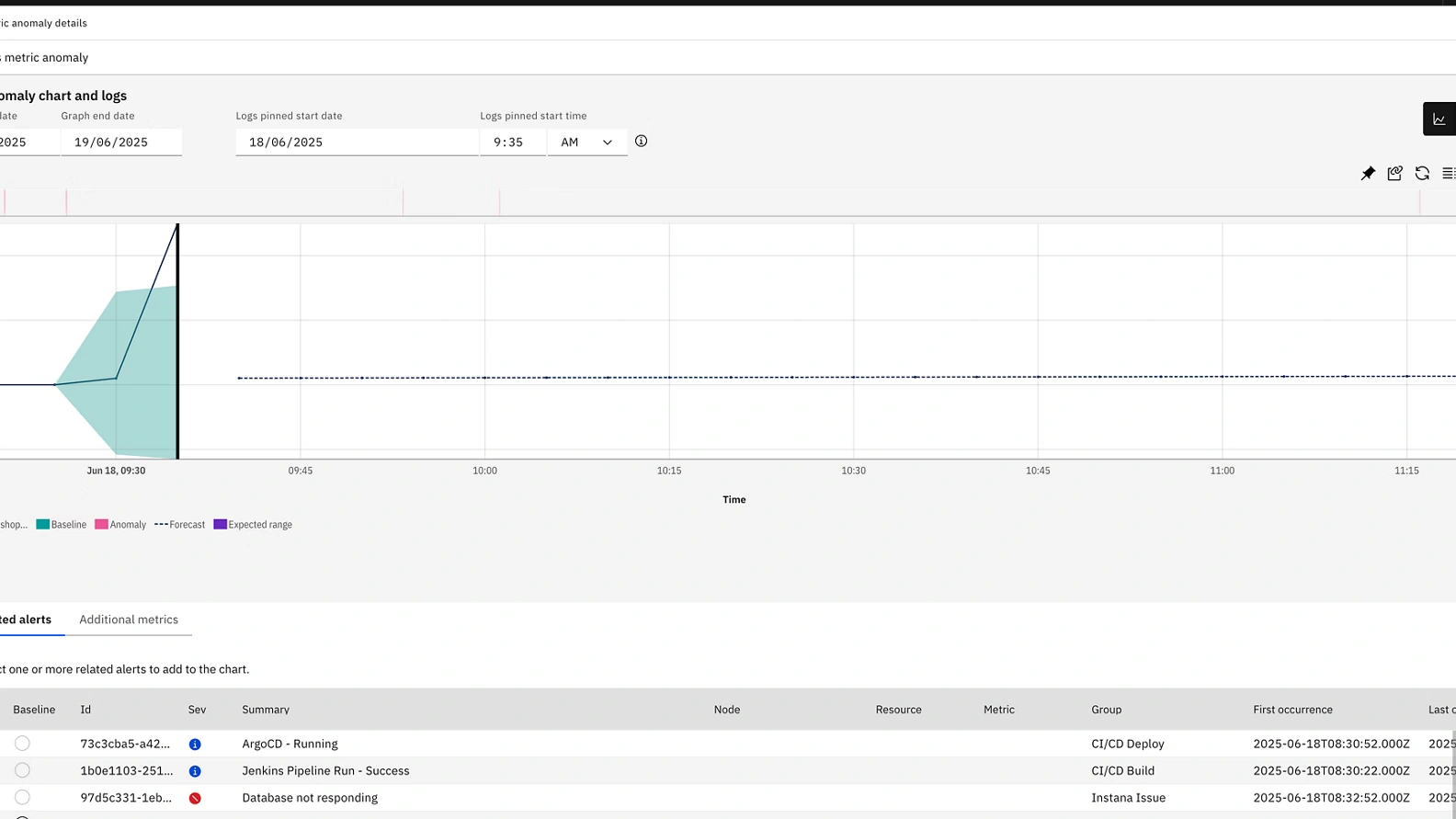This screenshot has height=819, width=1456.
Task: Click the info icon beside AM selector
Action: click(641, 142)
